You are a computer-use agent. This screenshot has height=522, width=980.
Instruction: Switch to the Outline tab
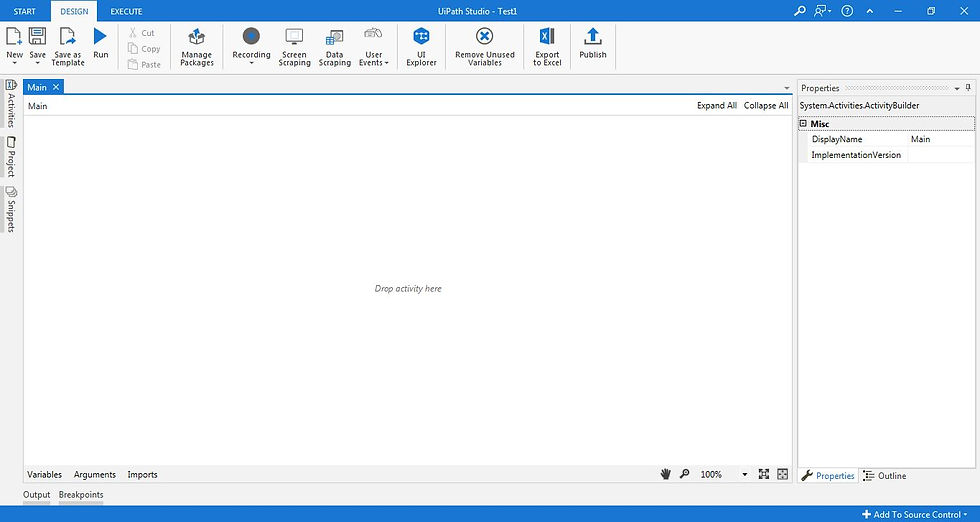[885, 476]
